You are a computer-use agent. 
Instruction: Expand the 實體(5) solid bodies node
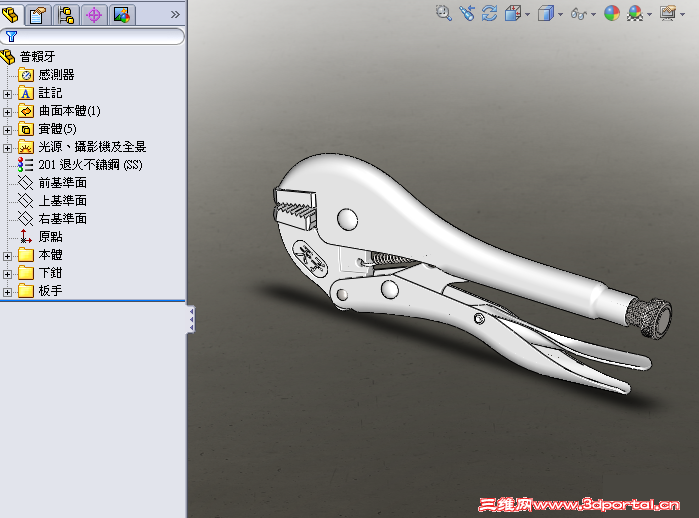[x=7, y=130]
